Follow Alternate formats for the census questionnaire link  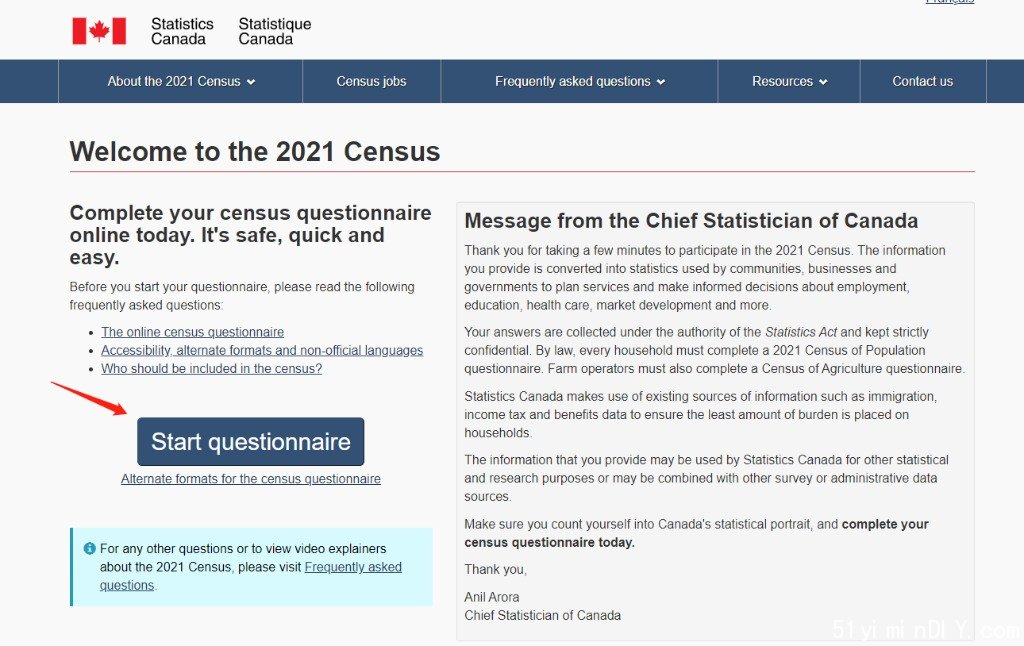pos(251,479)
